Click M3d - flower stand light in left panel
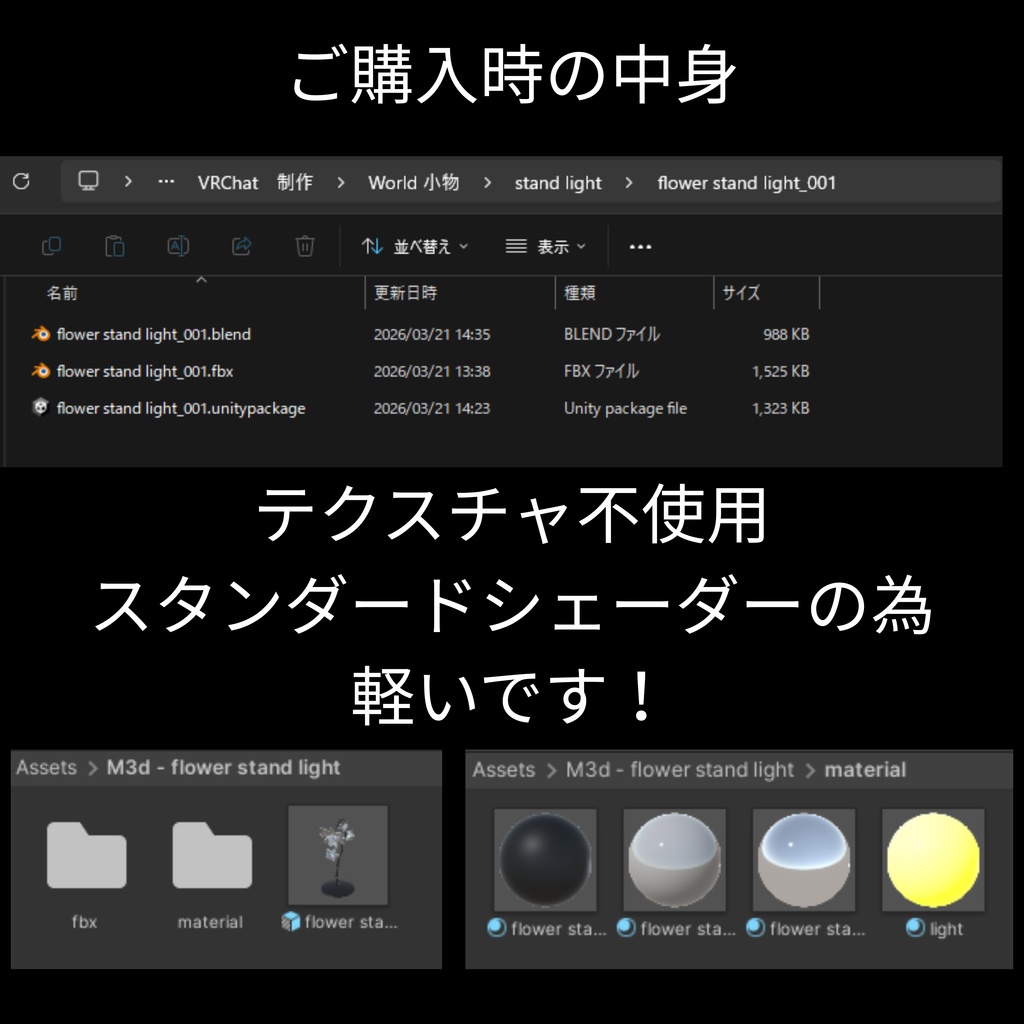The image size is (1024, 1024). tap(223, 767)
